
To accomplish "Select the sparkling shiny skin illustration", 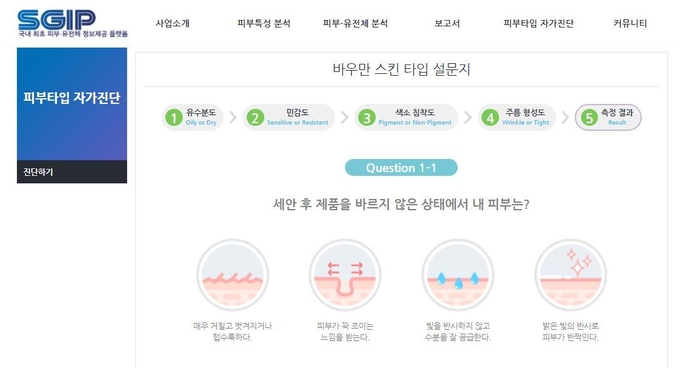I will [x=571, y=275].
